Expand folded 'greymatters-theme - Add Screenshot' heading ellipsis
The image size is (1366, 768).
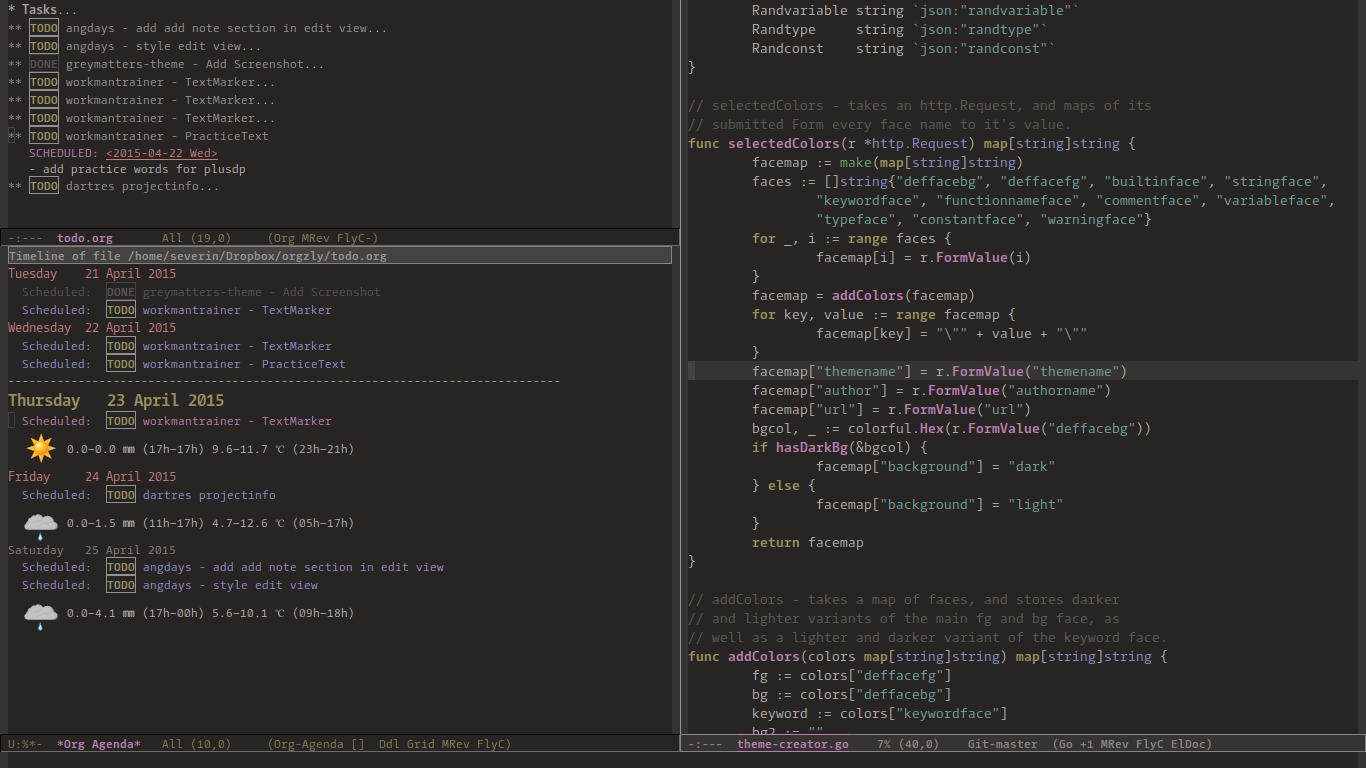[x=314, y=64]
